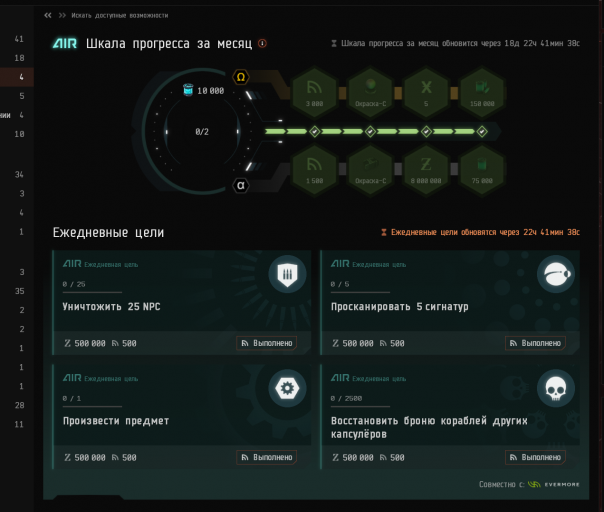Click the AIR logo beside monthly progress title
The image size is (604, 512).
pyautogui.click(x=65, y=44)
